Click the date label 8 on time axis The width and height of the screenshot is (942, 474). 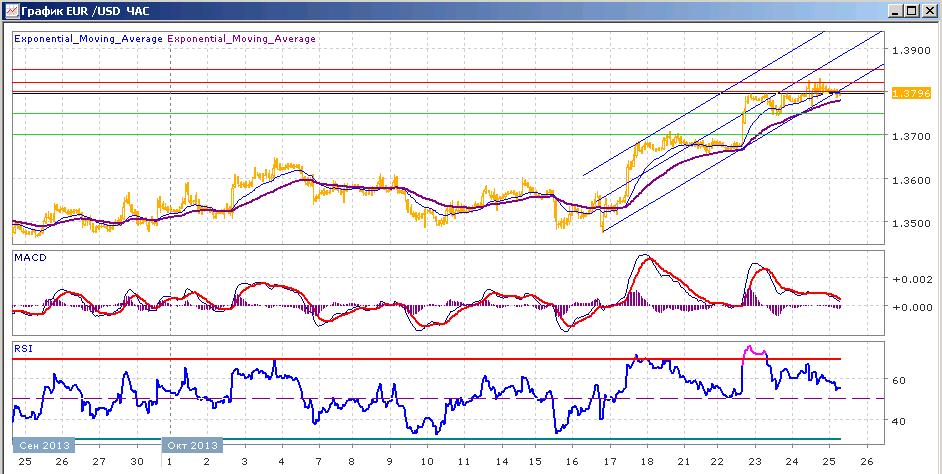(x=353, y=462)
